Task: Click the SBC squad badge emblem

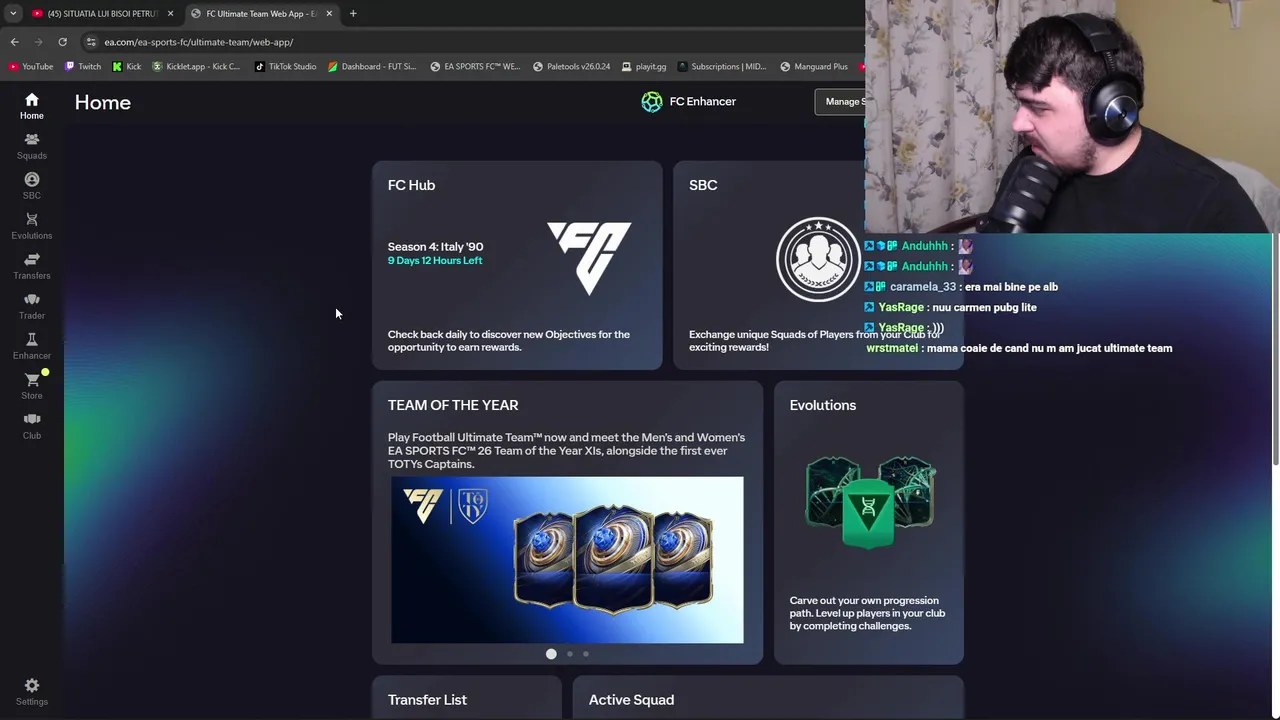Action: tap(818, 259)
